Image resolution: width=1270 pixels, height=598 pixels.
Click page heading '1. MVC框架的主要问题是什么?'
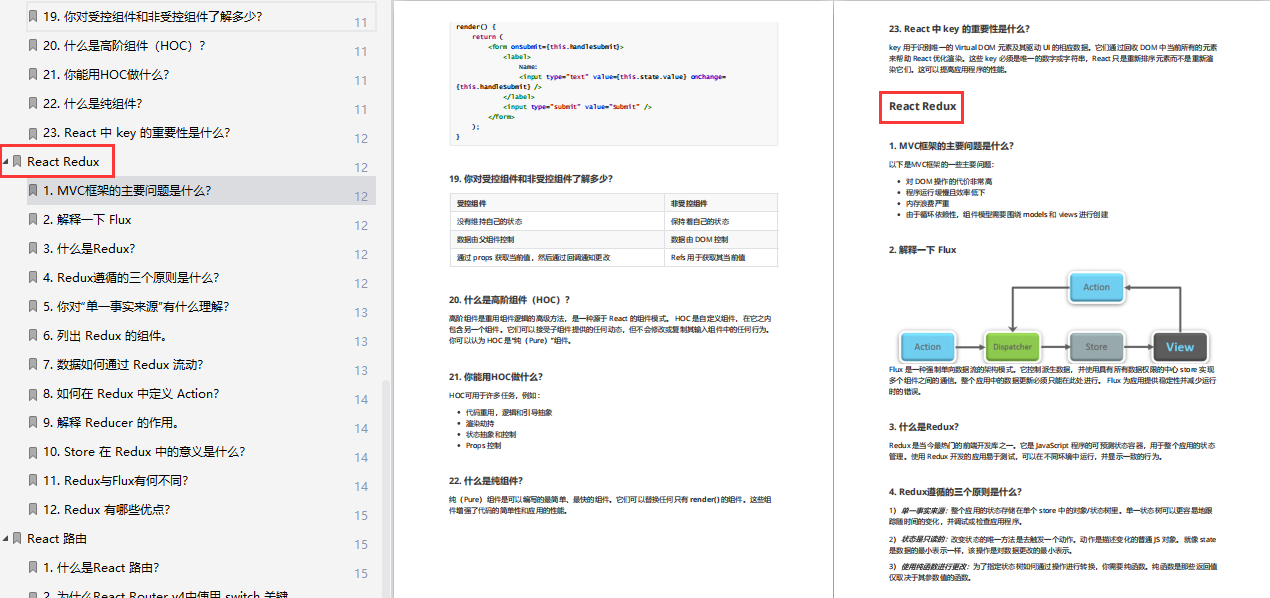pos(951,145)
